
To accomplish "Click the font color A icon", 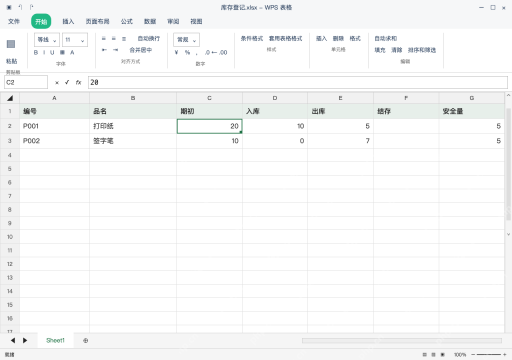I will pos(72,52).
